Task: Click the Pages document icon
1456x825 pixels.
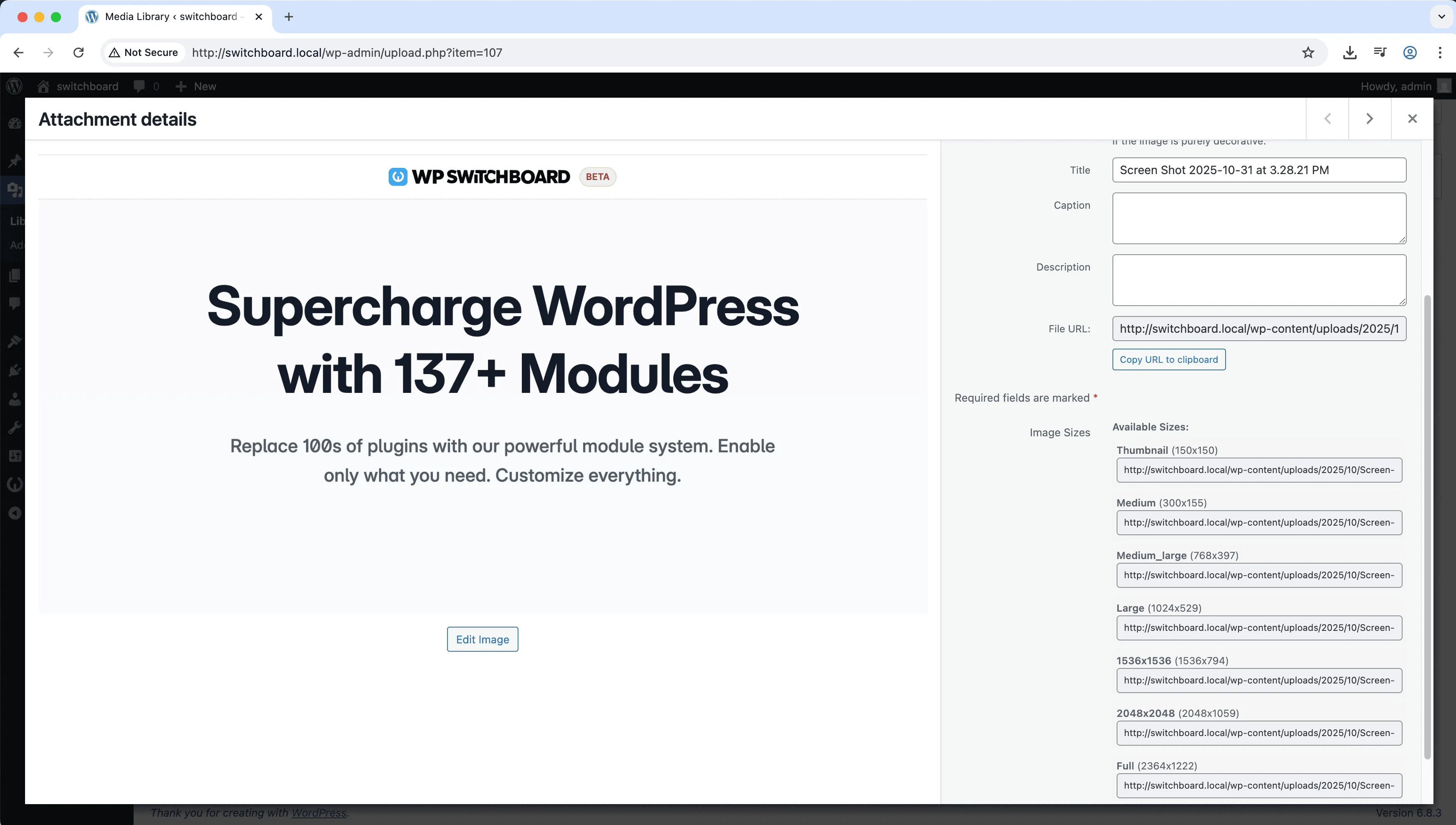Action: (15, 276)
